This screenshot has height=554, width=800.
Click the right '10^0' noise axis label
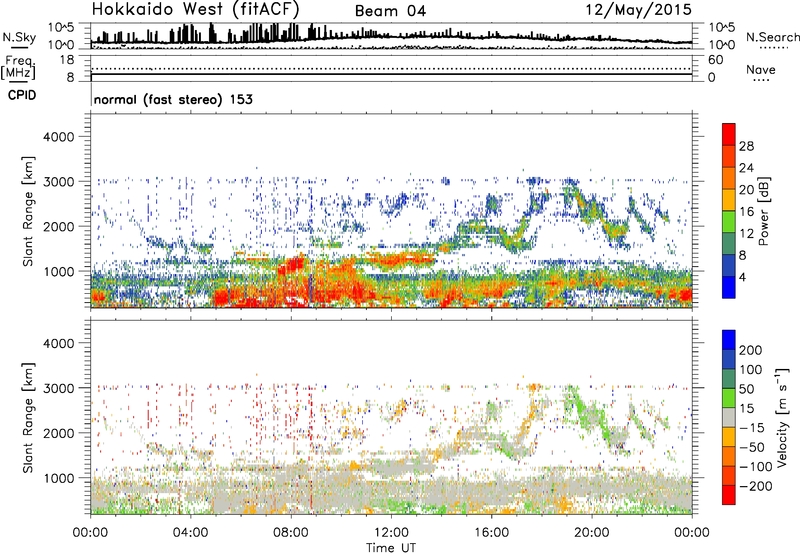point(721,45)
